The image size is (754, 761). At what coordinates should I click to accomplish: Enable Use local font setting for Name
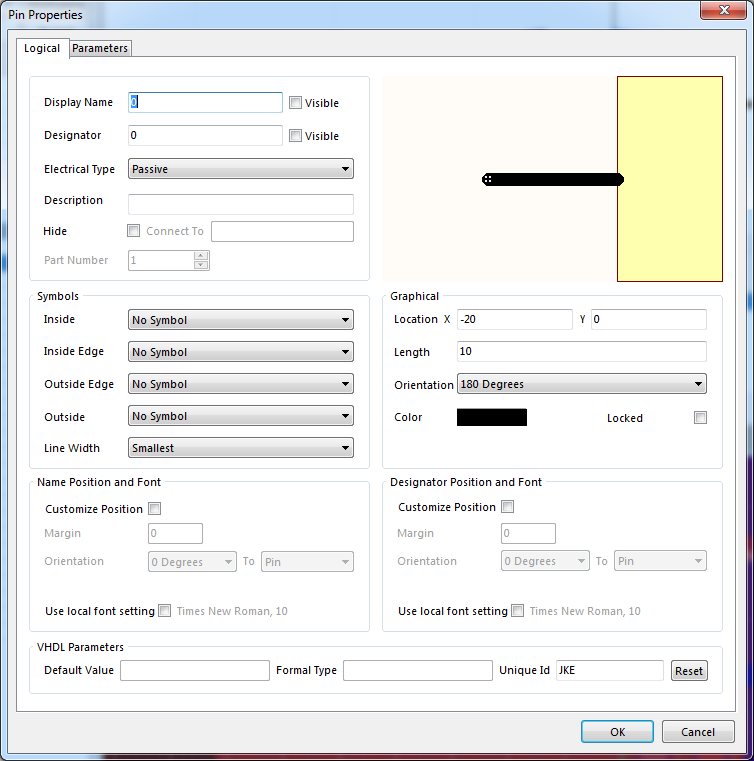[x=165, y=611]
